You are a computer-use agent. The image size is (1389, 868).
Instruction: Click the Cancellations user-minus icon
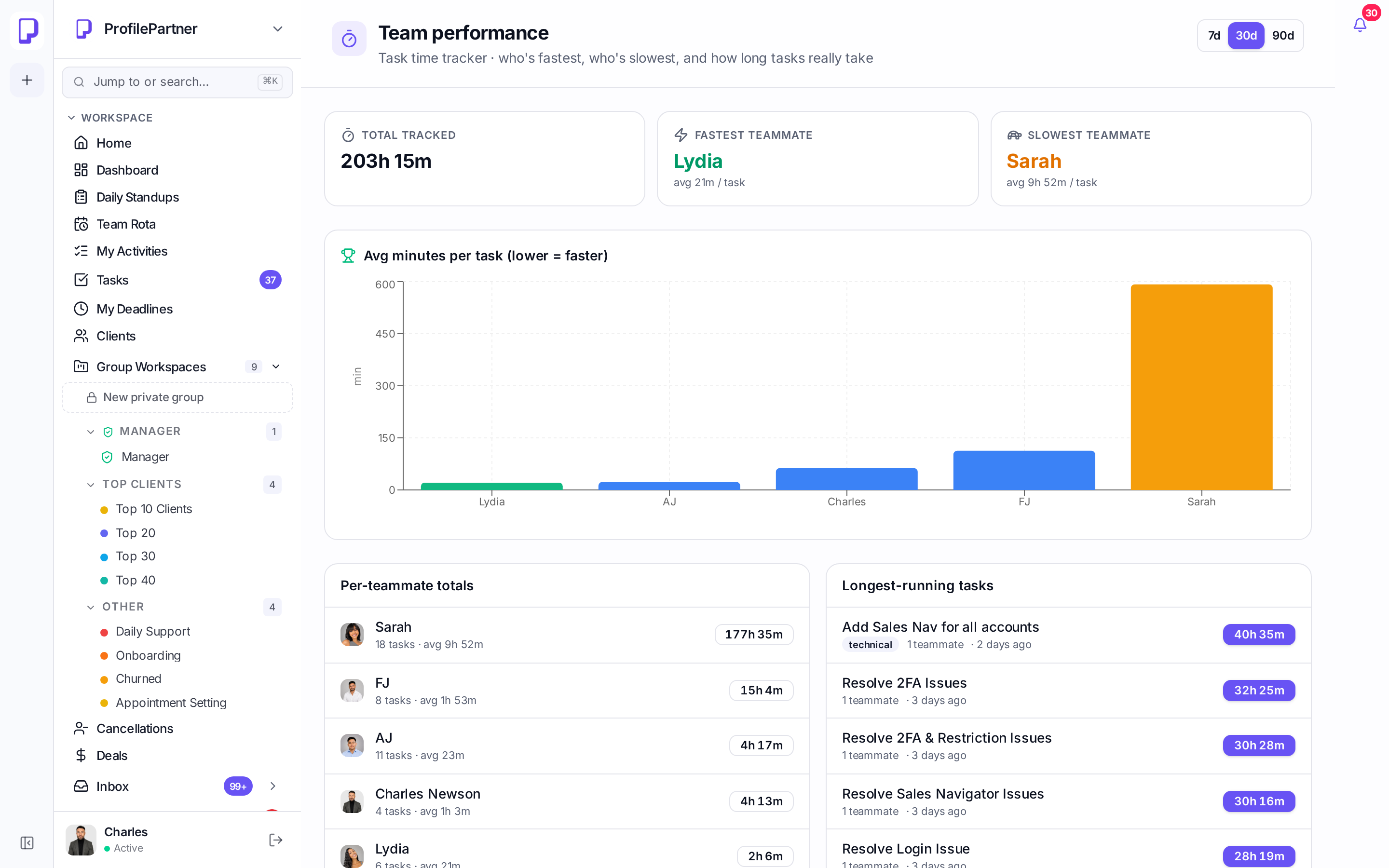[81, 729]
